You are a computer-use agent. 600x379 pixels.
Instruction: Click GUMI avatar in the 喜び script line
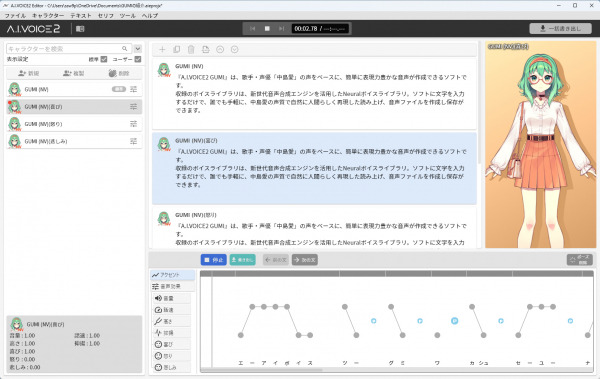[x=164, y=144]
